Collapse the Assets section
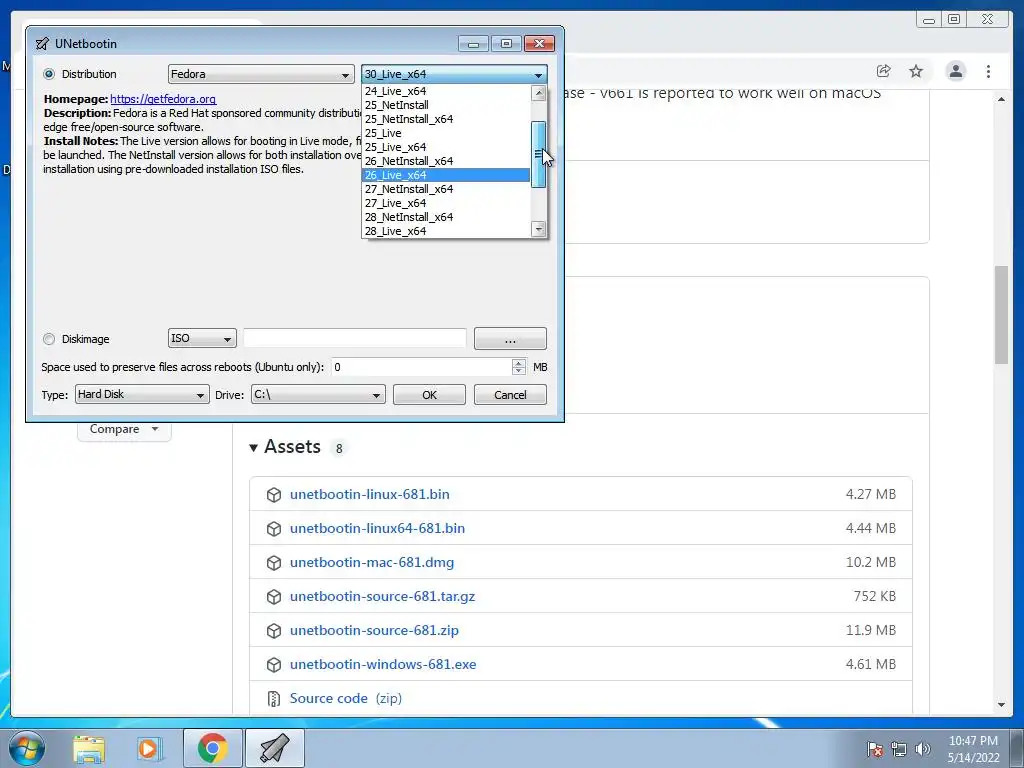 pyautogui.click(x=253, y=447)
